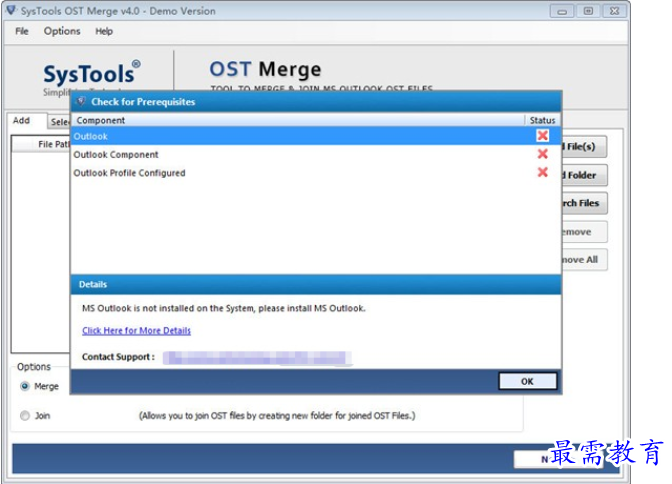Open the File menu

pos(22,31)
